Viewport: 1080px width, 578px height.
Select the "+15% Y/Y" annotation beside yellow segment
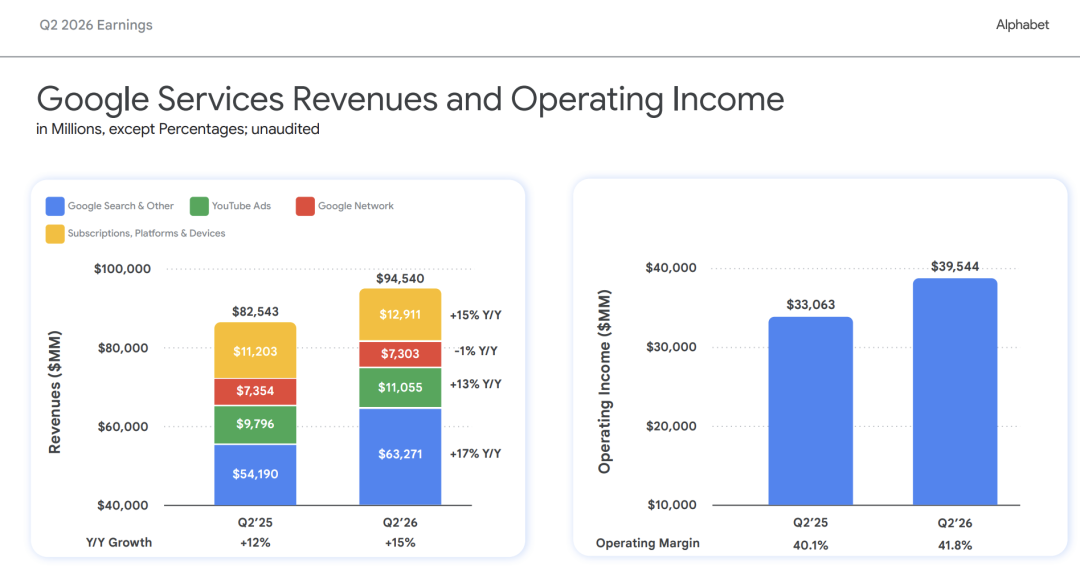(475, 315)
